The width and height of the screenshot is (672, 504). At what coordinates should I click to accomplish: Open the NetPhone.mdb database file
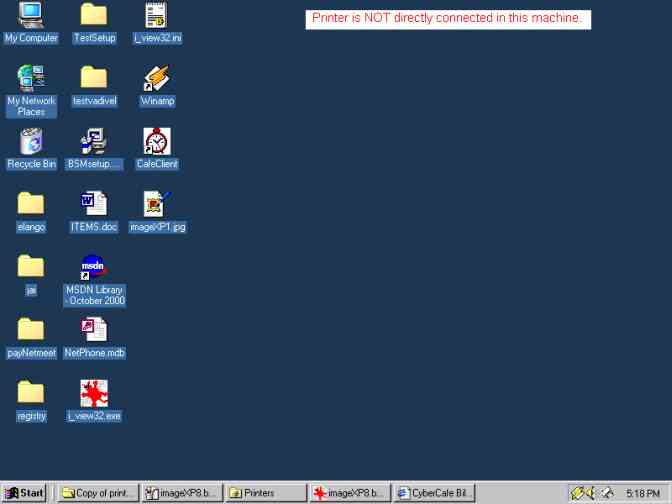coord(94,331)
